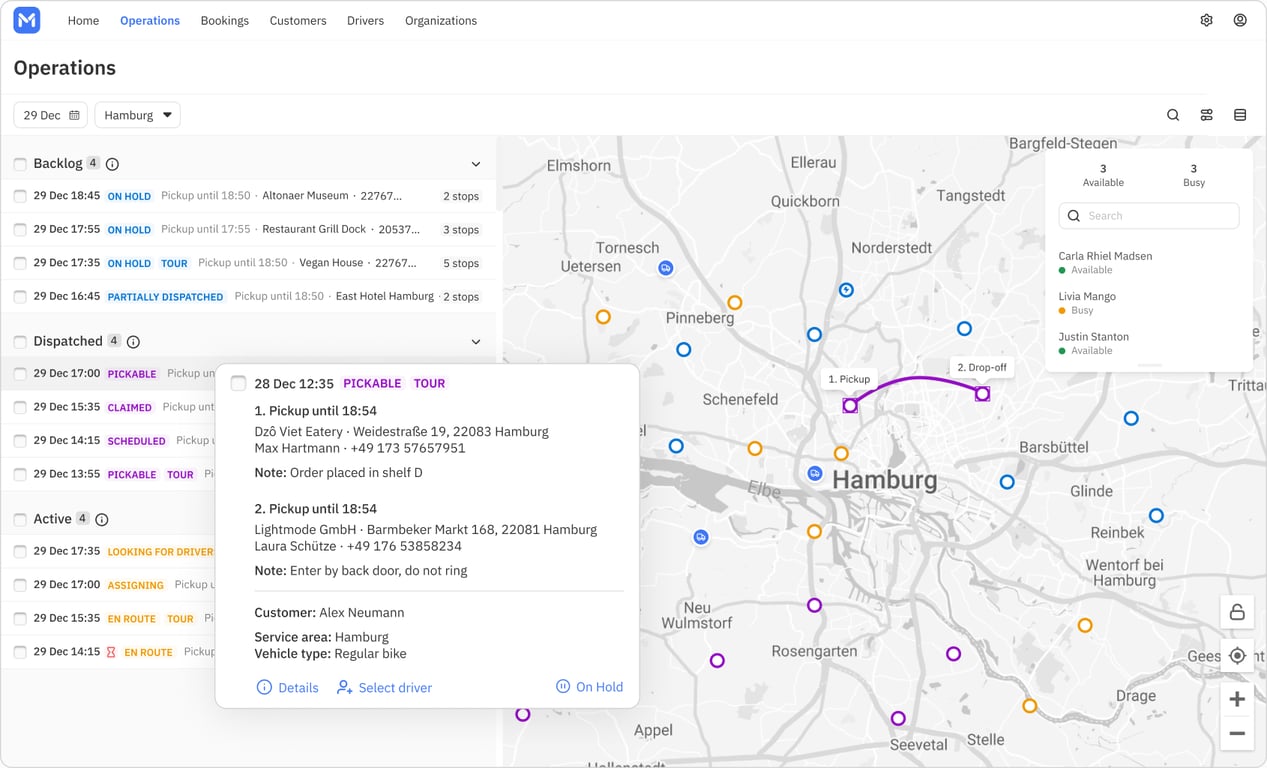Select all Dispatched orders checkbox
Viewport: 1267px width, 768px height.
click(20, 341)
